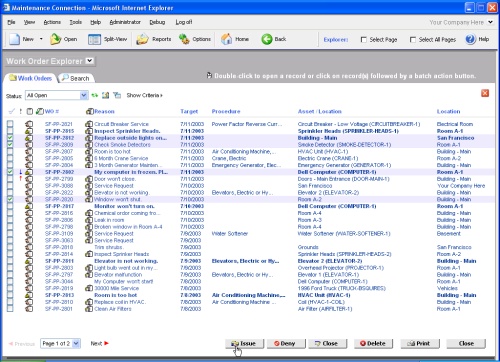Tick the Select Page checkbox

coord(364,40)
